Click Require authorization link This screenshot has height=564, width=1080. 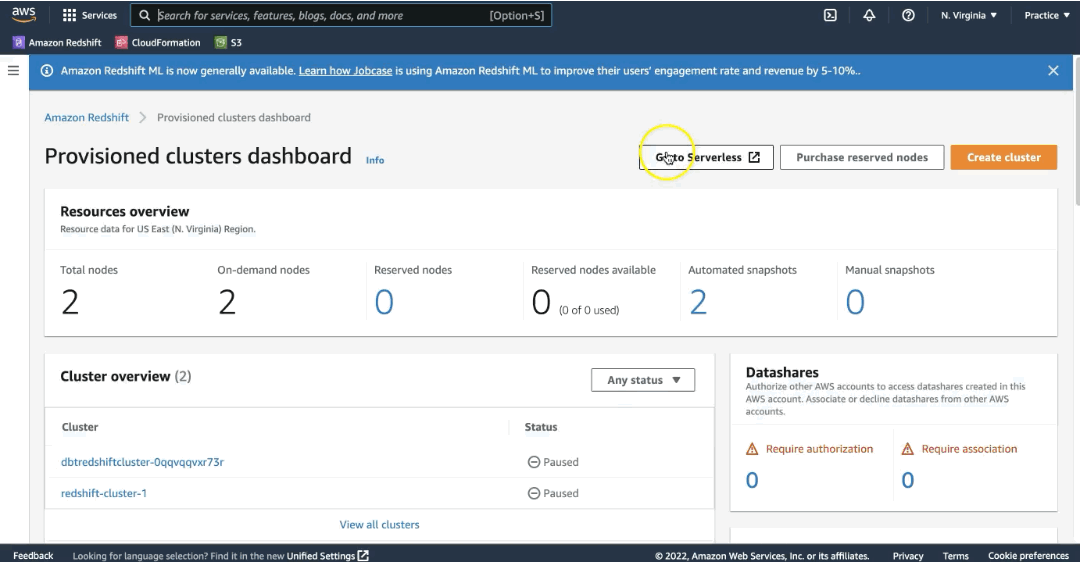click(x=819, y=449)
